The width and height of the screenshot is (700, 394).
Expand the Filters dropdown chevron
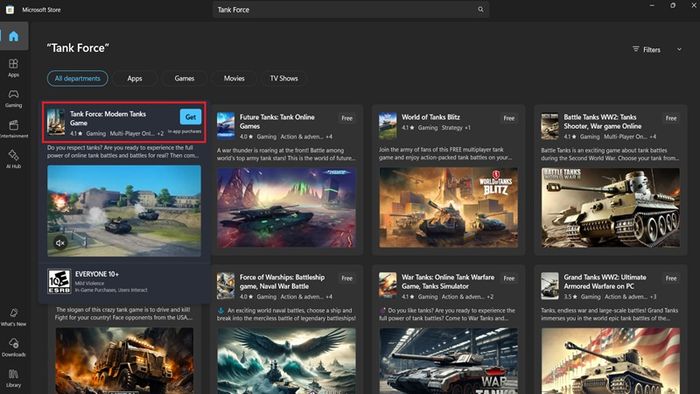pyautogui.click(x=679, y=50)
